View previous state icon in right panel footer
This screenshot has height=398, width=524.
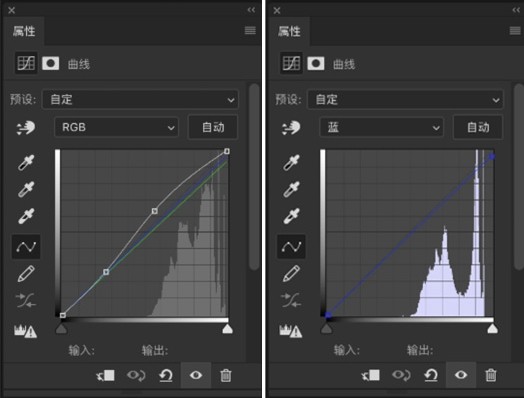(401, 376)
